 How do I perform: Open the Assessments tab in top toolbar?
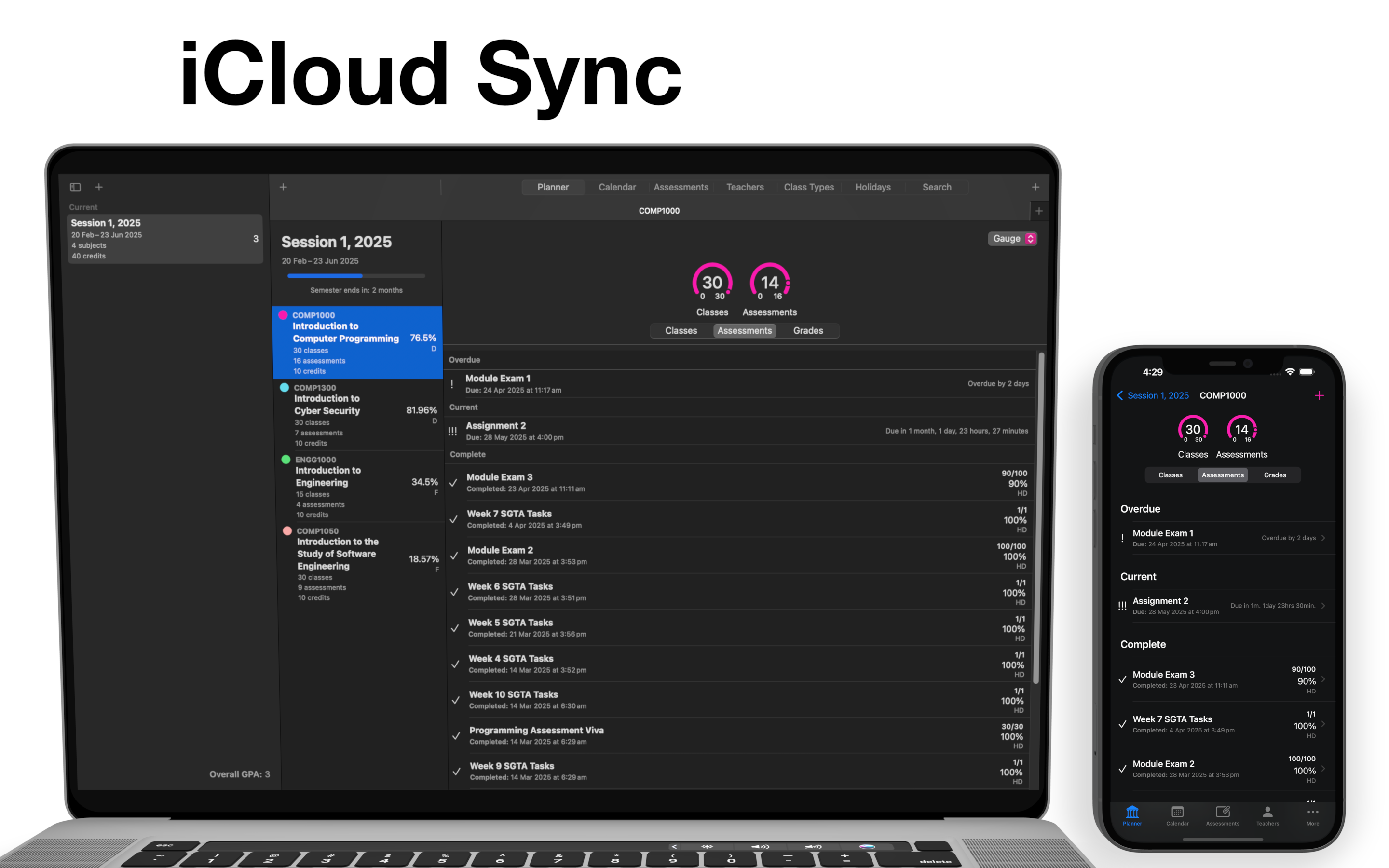click(681, 187)
